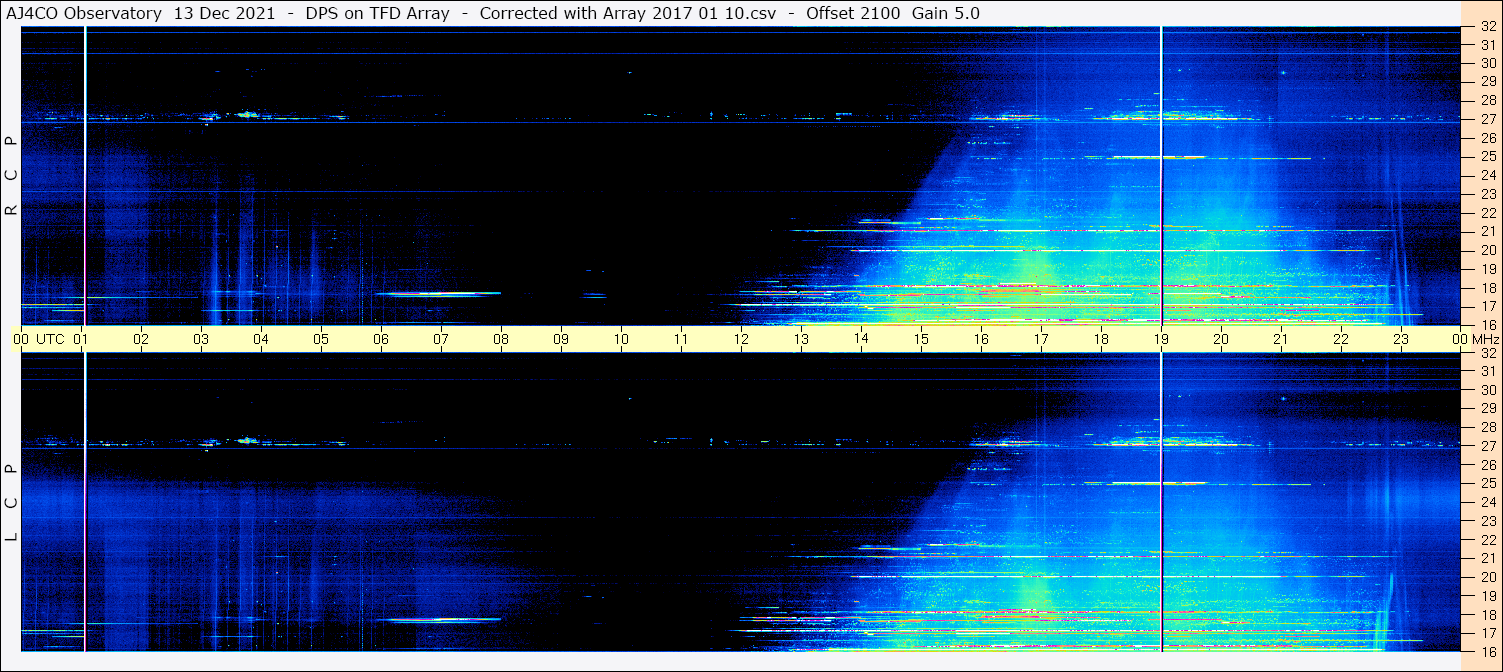This screenshot has height=672, width=1503.
Task: Click the 21 MHz label of RCP panel
Action: (1487, 231)
